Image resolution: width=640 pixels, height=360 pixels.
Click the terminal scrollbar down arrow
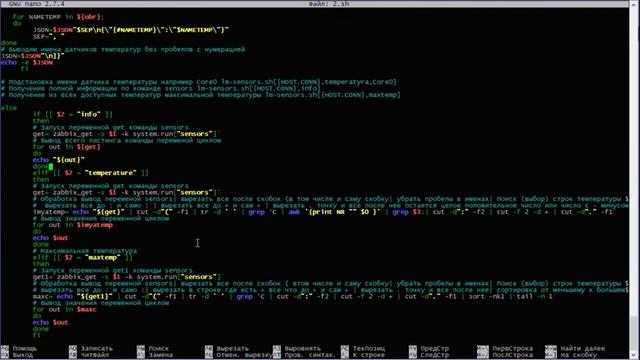coord(635,355)
